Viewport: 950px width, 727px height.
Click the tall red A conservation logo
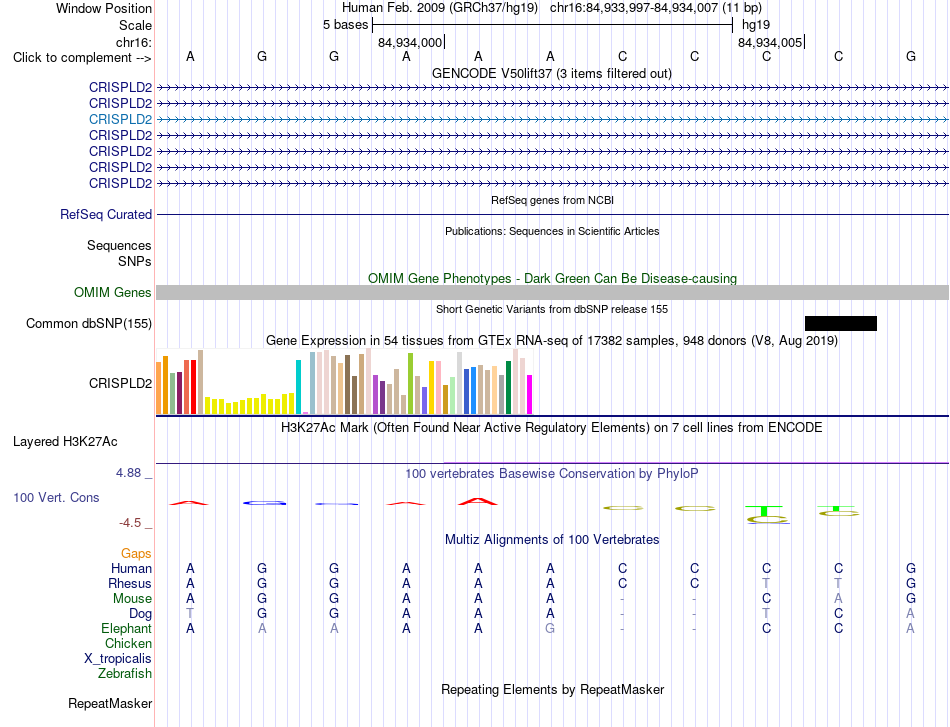pyautogui.click(x=478, y=501)
